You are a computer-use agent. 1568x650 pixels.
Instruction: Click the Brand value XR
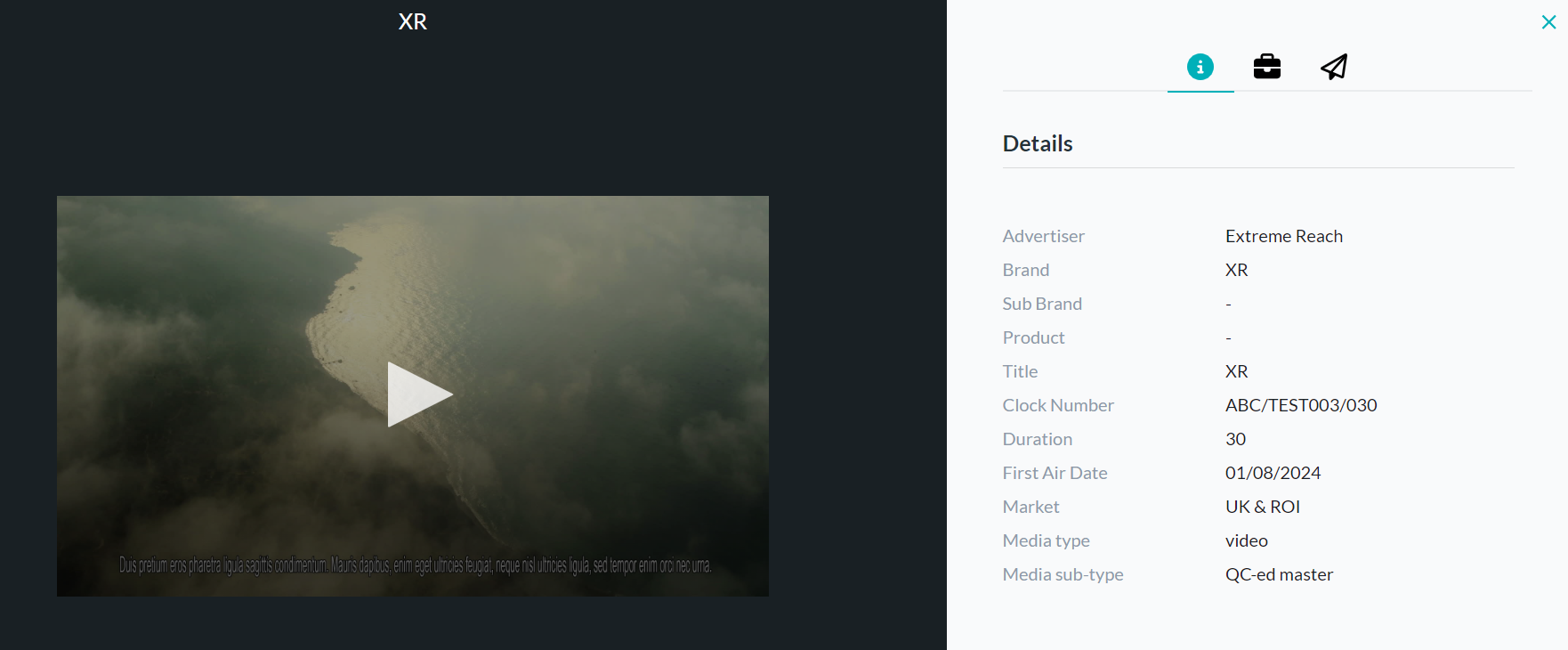(x=1237, y=270)
